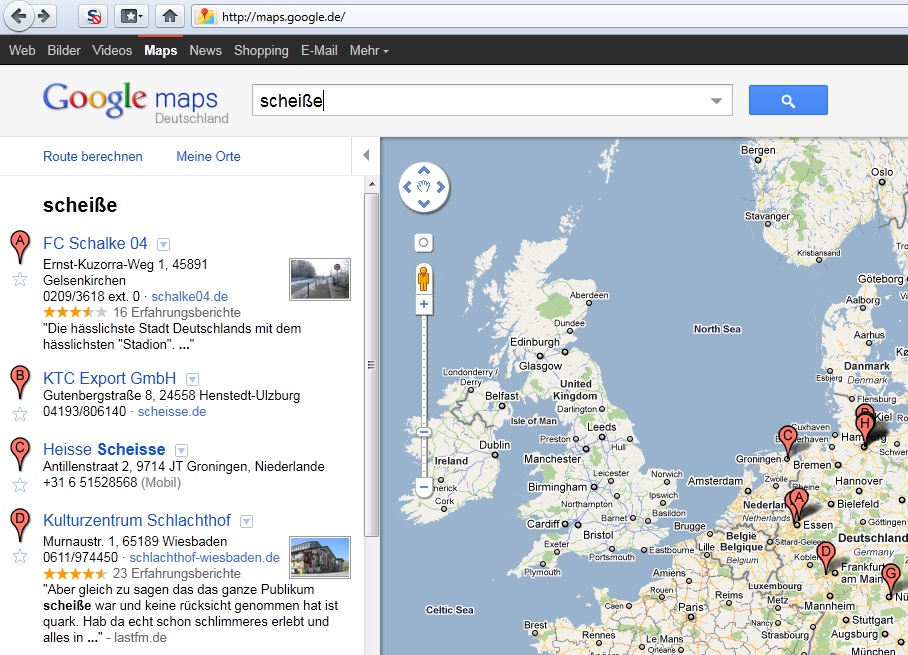Viewport: 908px width, 655px height.
Task: Open the schalke04.de website link
Action: [x=190, y=296]
